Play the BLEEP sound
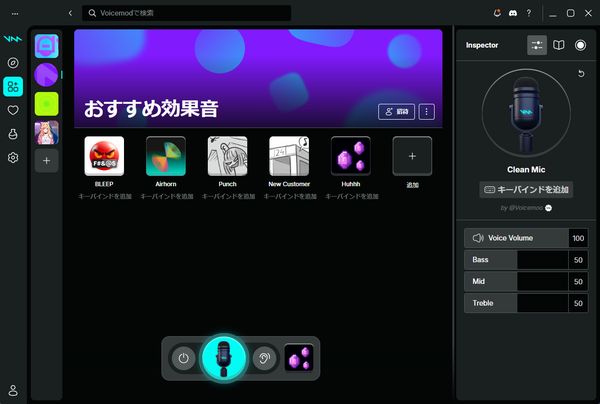Image resolution: width=600 pixels, height=404 pixels. [104, 156]
